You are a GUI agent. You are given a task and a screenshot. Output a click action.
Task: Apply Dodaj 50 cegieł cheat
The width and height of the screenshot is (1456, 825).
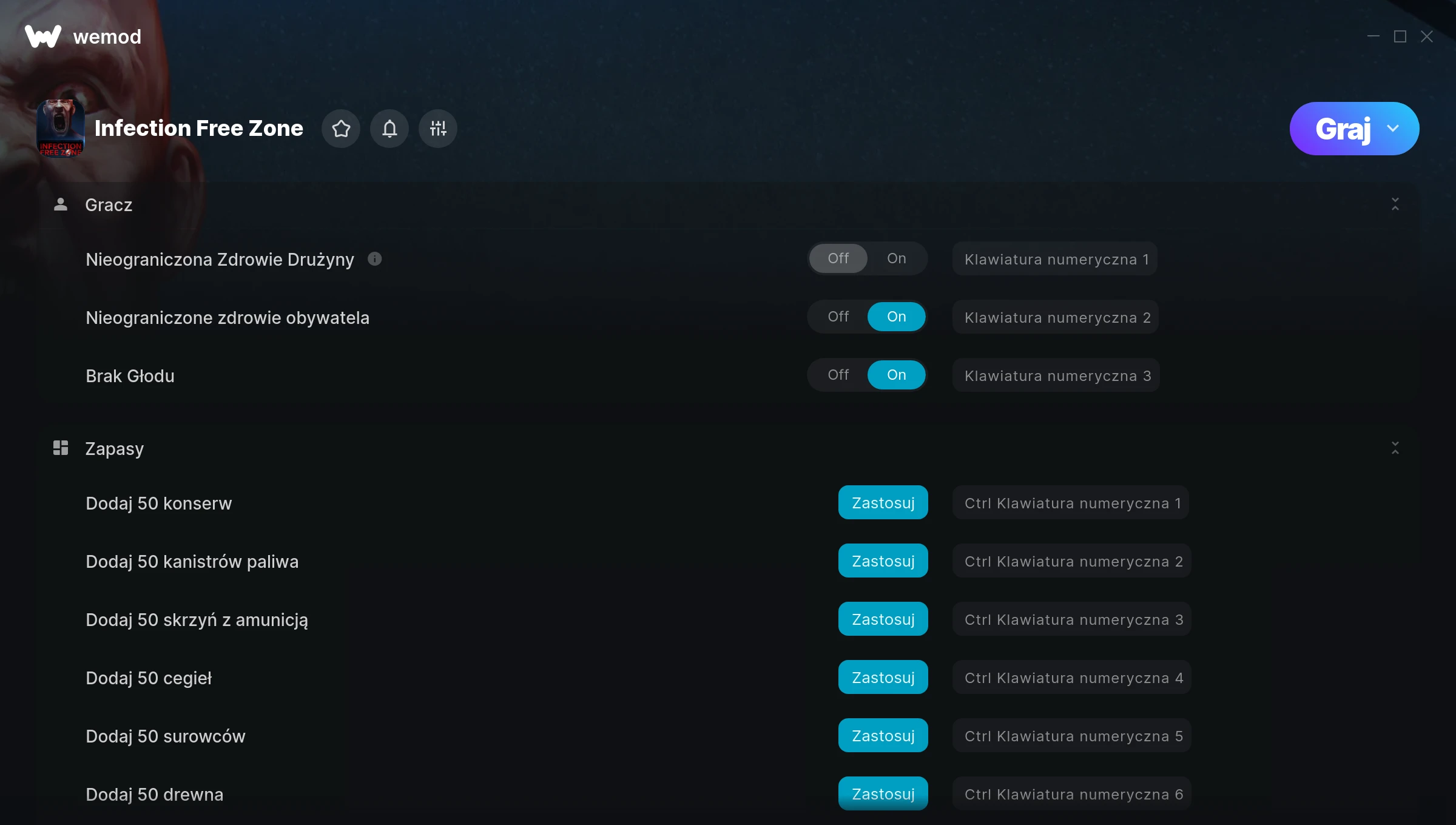(883, 678)
